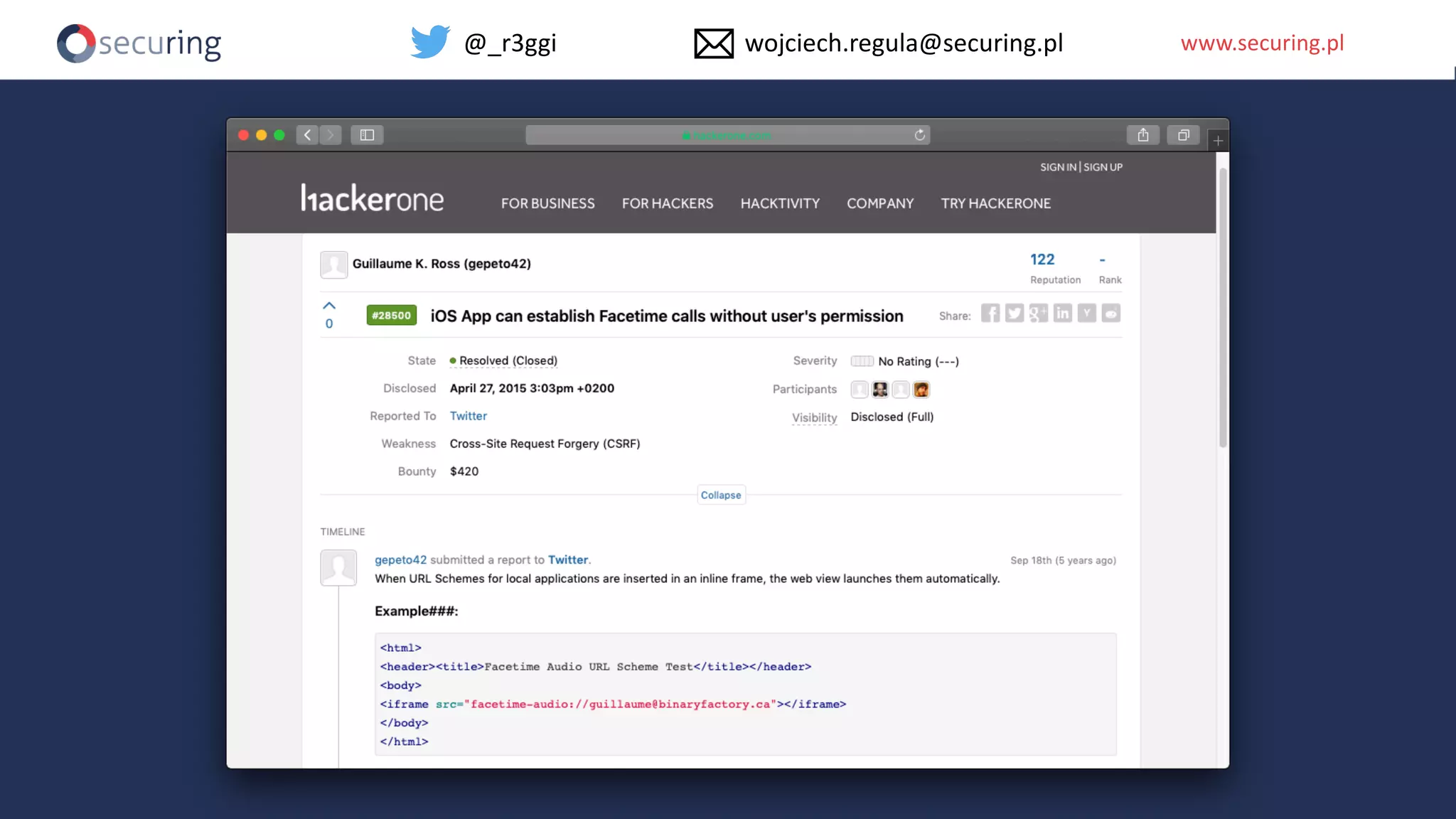
Task: Click the April 27, 2015 disclosed date
Action: [532, 388]
